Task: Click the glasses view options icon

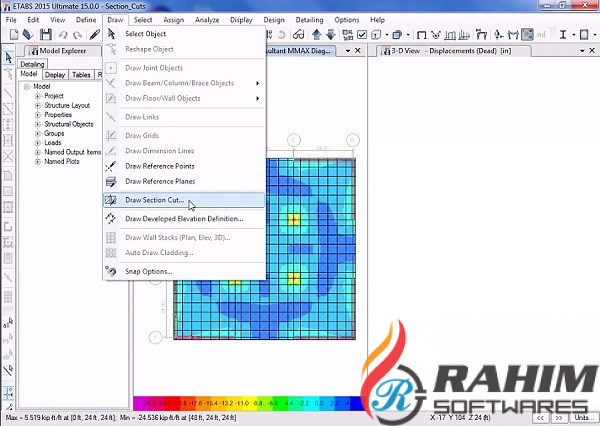Action: (x=298, y=35)
